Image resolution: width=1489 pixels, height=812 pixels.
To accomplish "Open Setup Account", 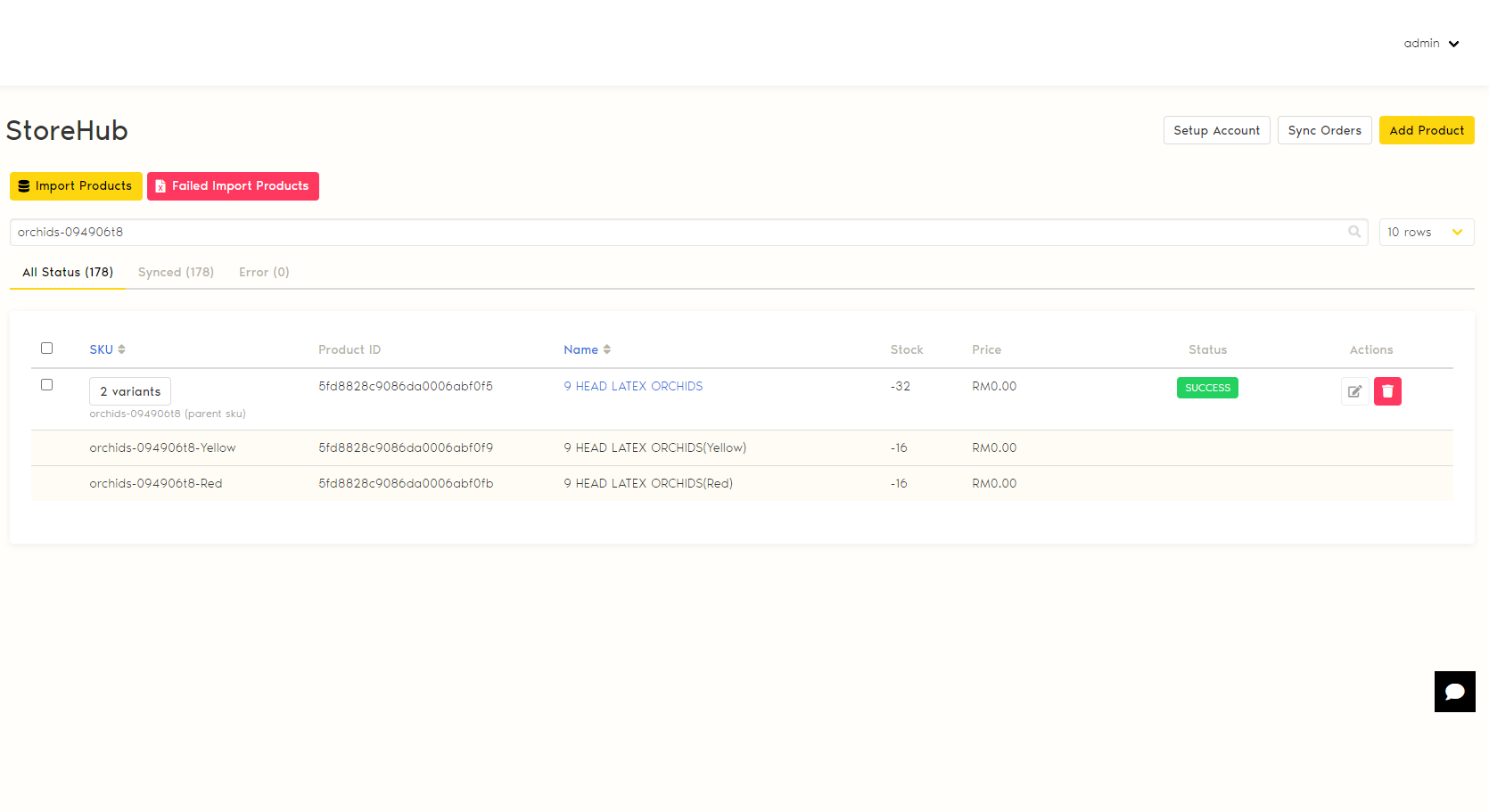I will [x=1216, y=130].
